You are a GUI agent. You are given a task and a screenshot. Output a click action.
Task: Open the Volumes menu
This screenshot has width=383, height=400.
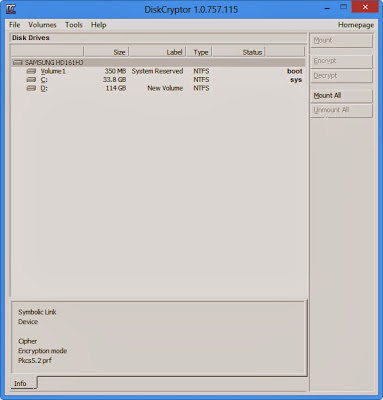coord(42,25)
